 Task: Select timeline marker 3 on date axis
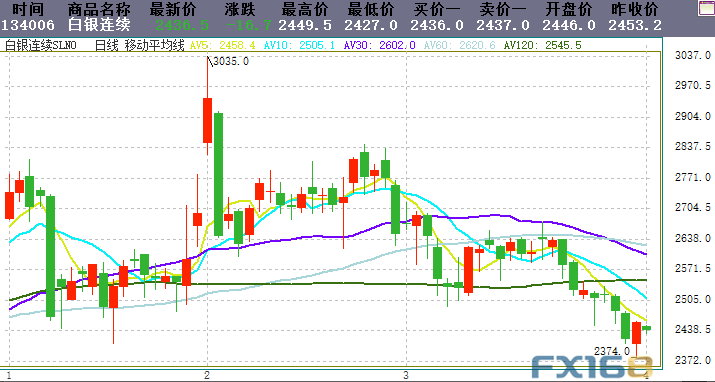point(406,375)
